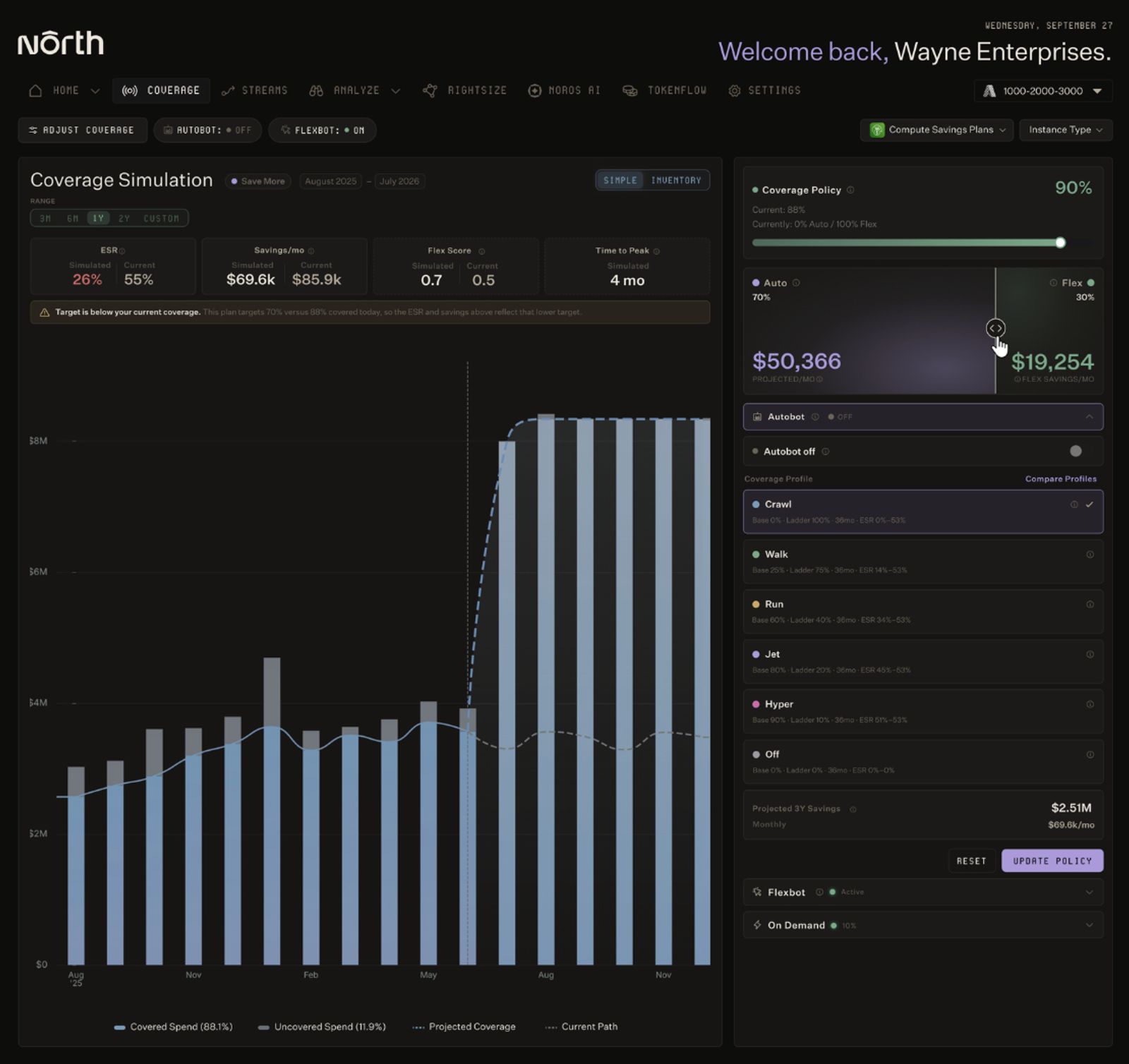Open the Home menu chevron
This screenshot has height=1064, width=1129.
[x=95, y=91]
